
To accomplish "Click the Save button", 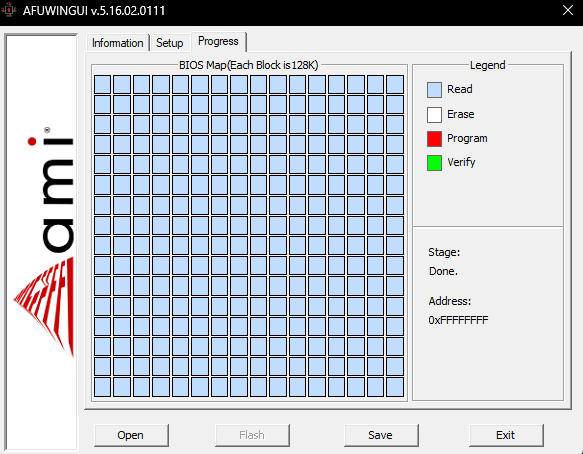I will pyautogui.click(x=381, y=435).
